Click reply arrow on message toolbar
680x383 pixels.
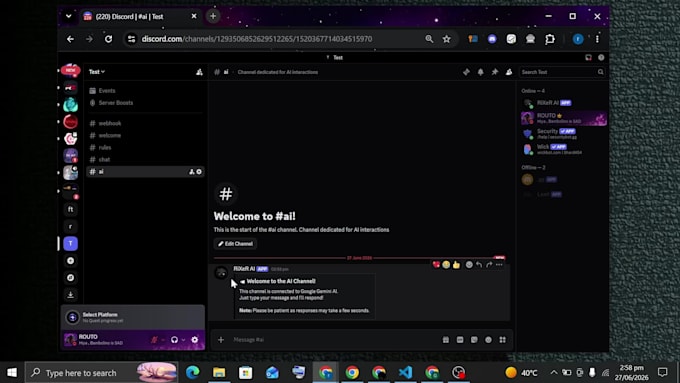click(x=479, y=265)
